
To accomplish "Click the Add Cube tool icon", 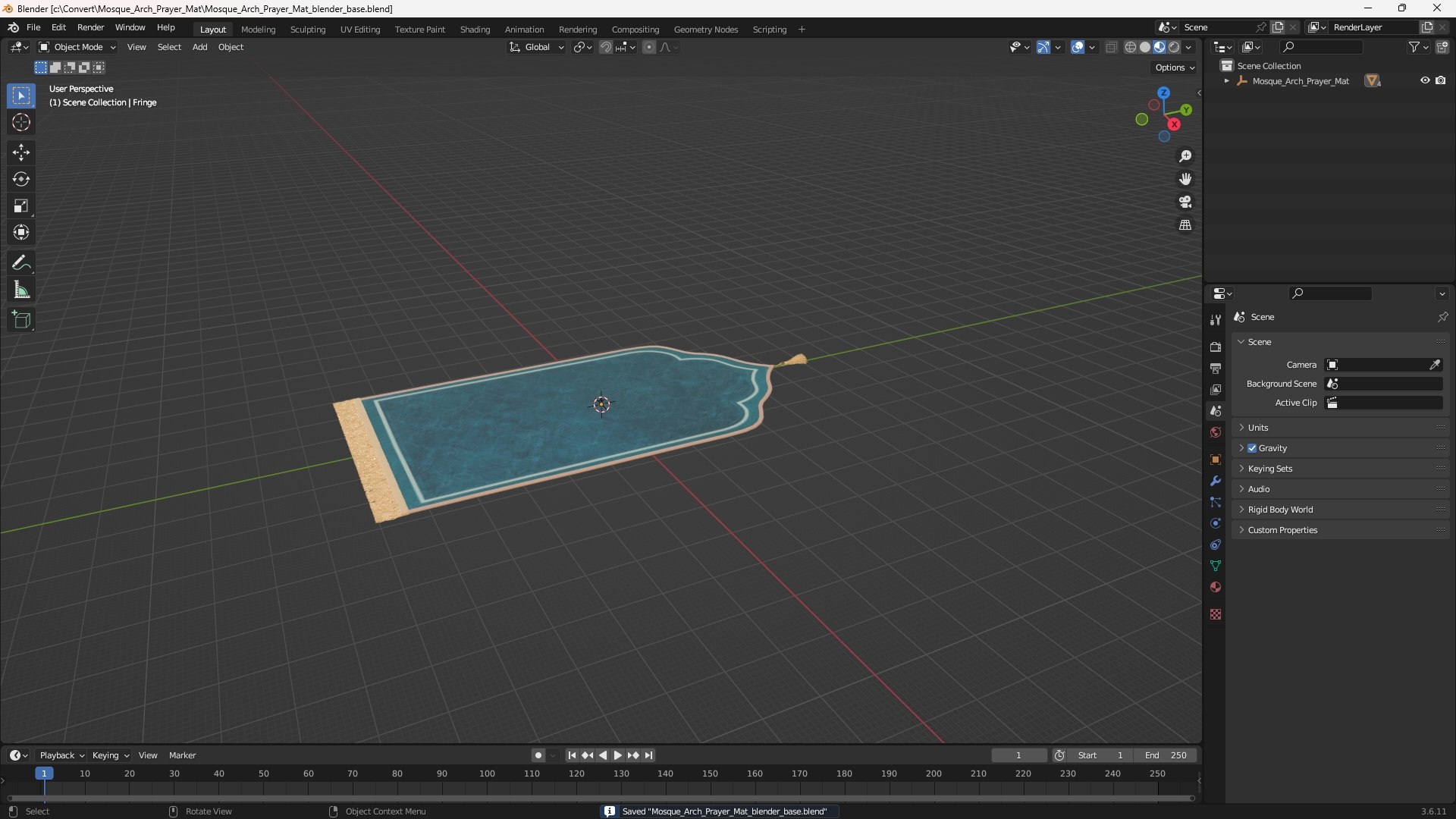I will tap(21, 320).
